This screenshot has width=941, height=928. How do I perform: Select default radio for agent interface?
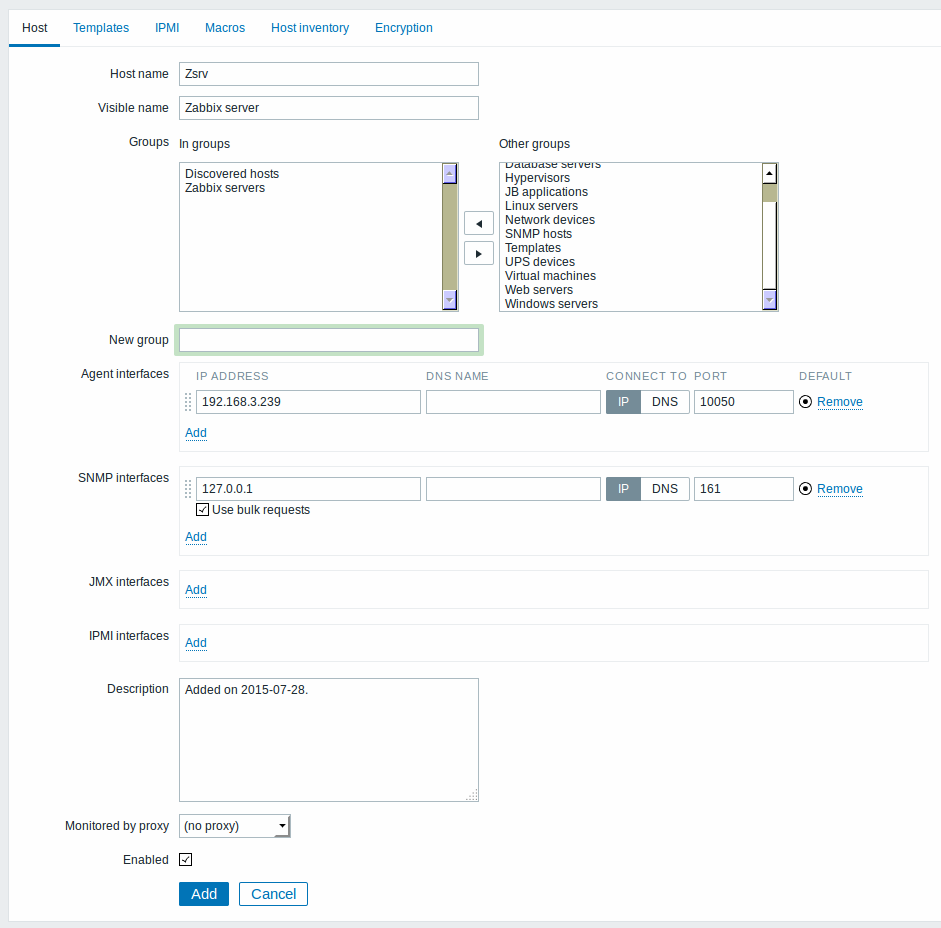tap(805, 402)
